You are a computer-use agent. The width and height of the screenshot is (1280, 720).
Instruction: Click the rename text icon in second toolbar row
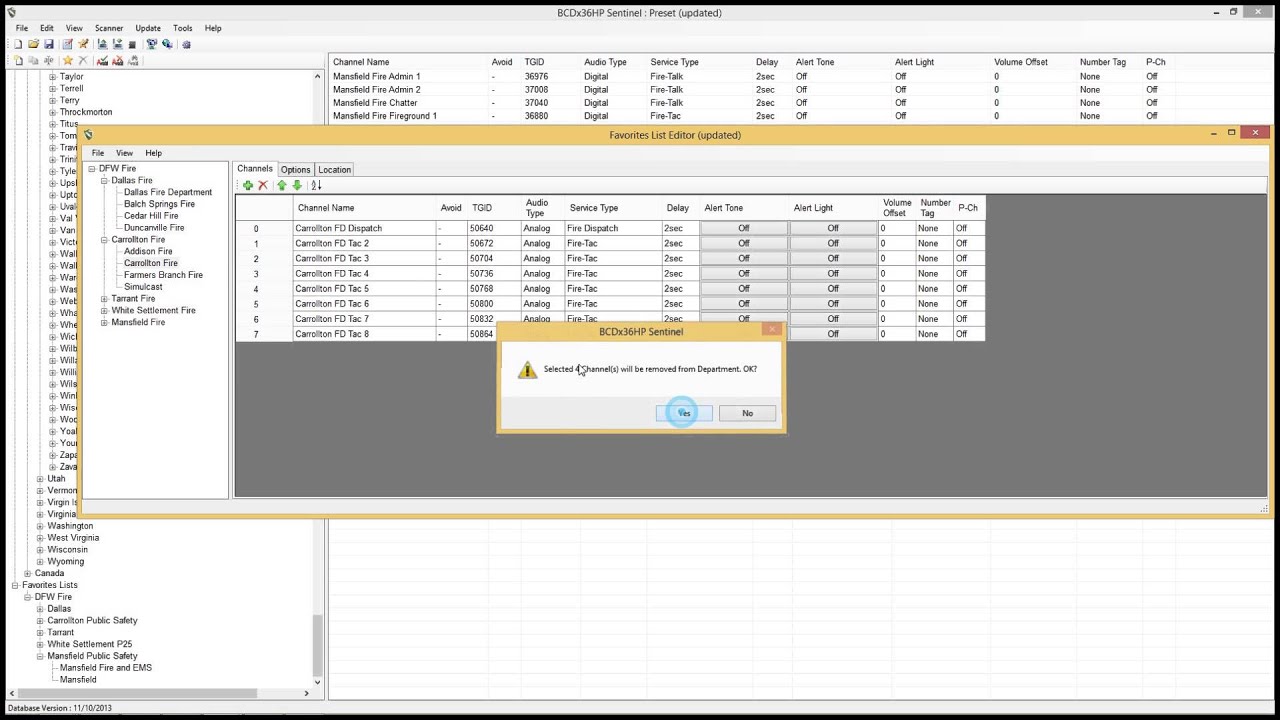49,60
